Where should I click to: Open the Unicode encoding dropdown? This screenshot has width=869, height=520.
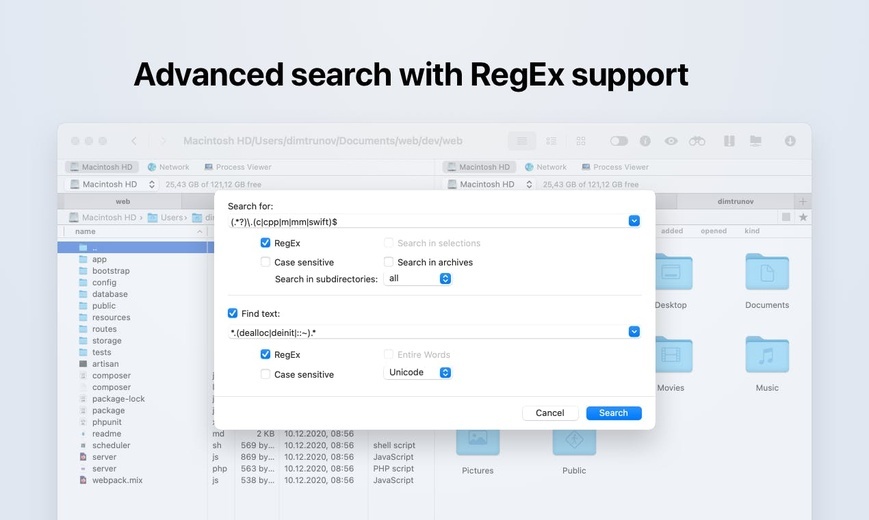click(418, 372)
